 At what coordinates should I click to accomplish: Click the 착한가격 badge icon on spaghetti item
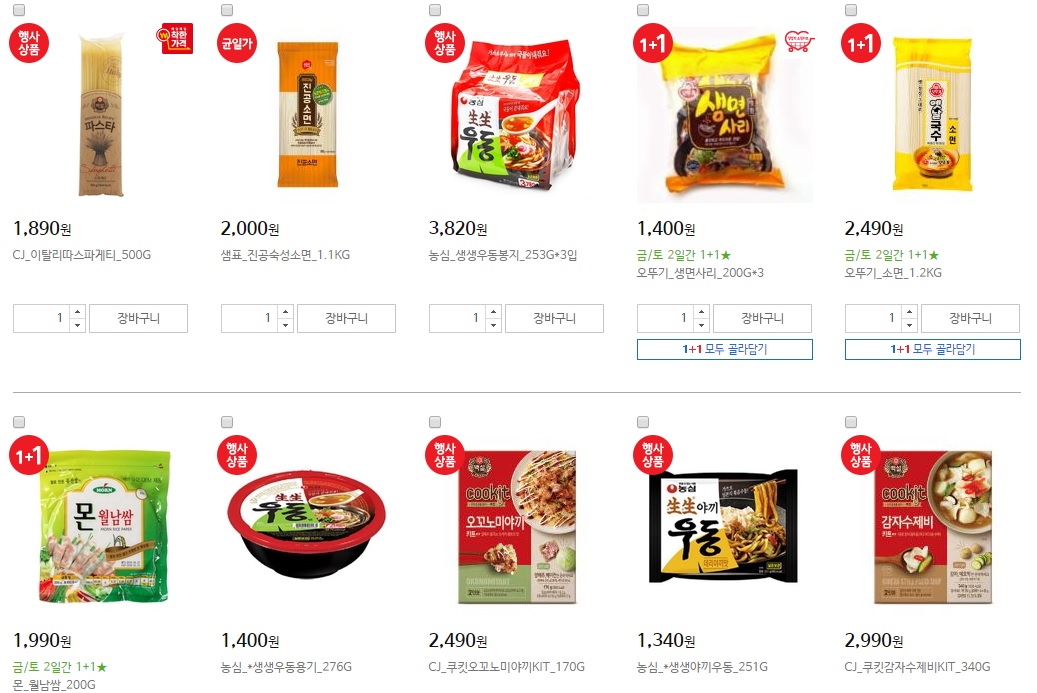[x=175, y=39]
